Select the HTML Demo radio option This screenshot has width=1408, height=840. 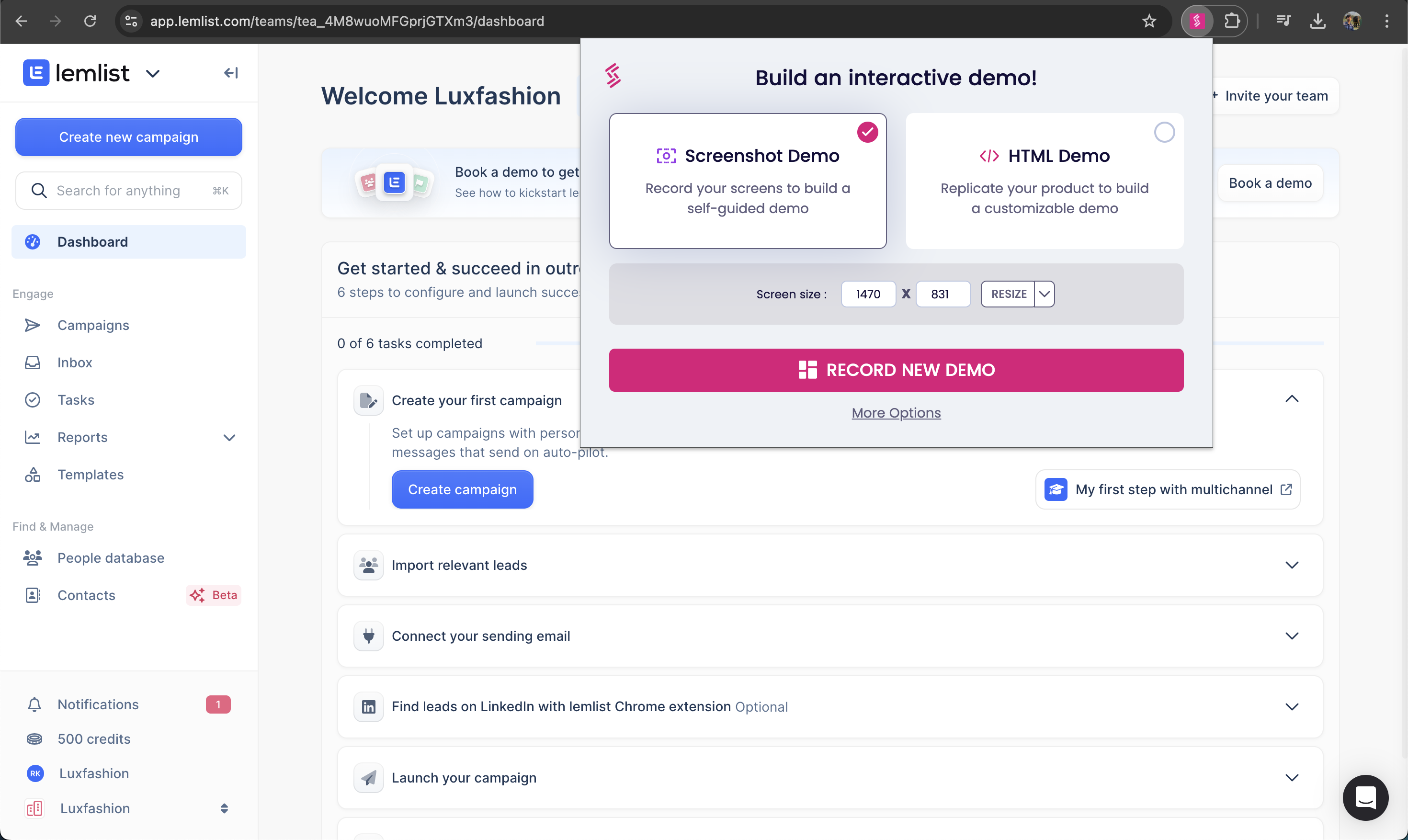tap(1164, 133)
